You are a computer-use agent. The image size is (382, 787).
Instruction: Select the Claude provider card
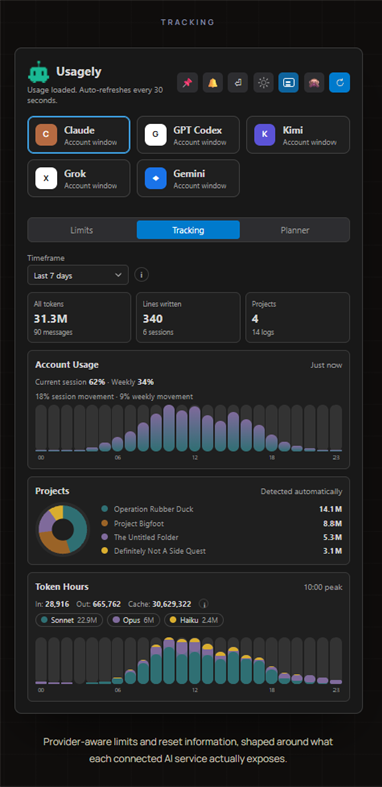(x=79, y=135)
